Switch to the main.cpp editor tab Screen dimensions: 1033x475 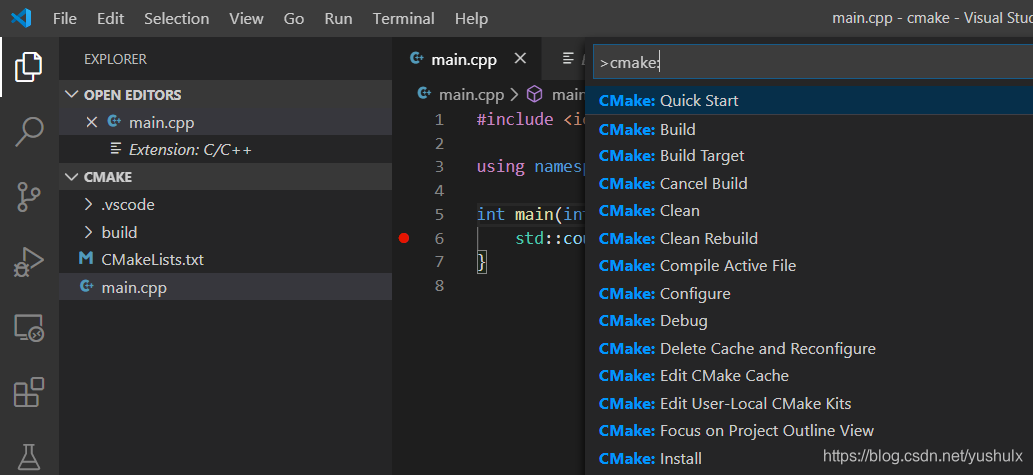tap(464, 59)
